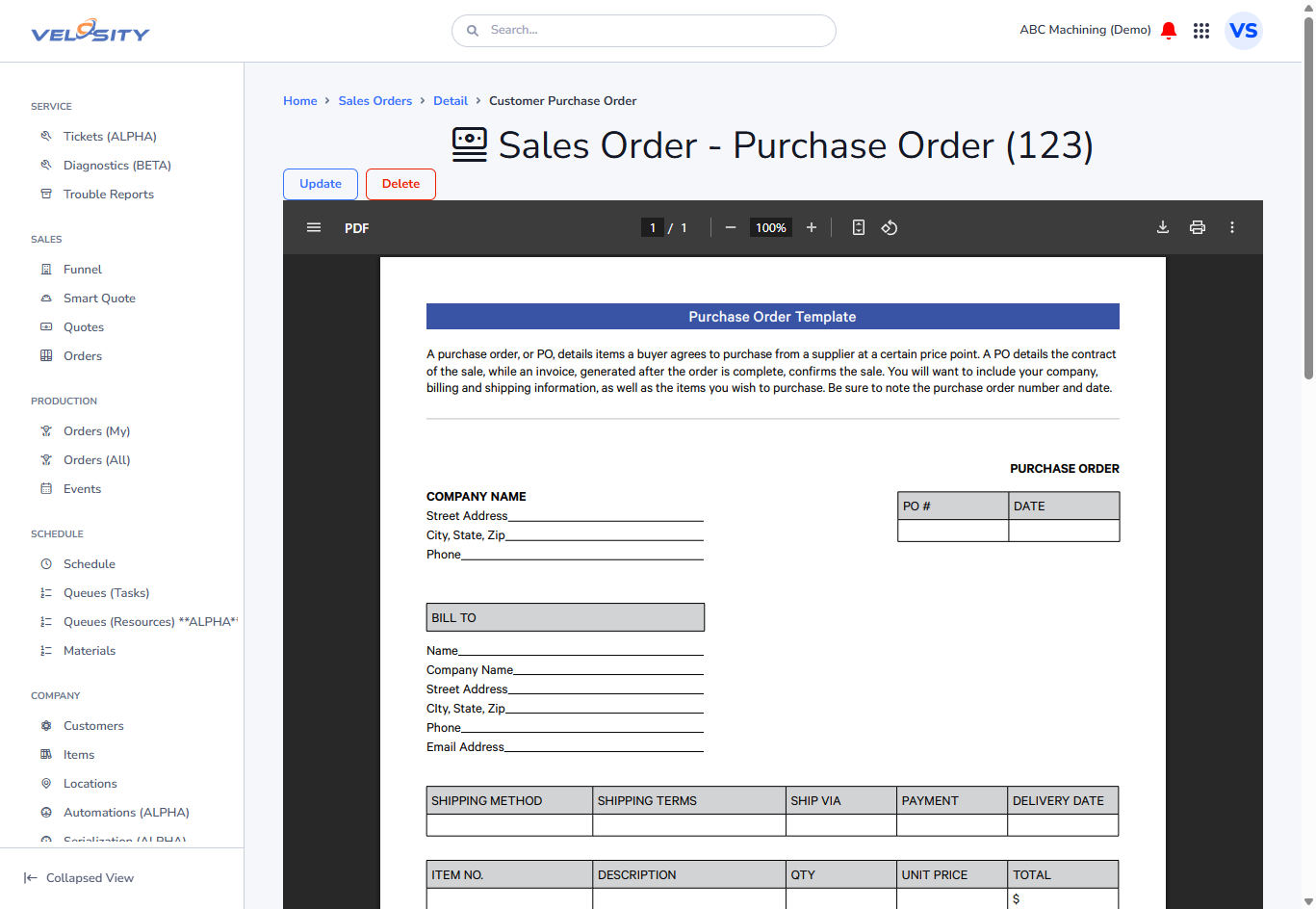Click the PDF title label in toolbar
Screen dimensions: 1316x909
pos(357,228)
